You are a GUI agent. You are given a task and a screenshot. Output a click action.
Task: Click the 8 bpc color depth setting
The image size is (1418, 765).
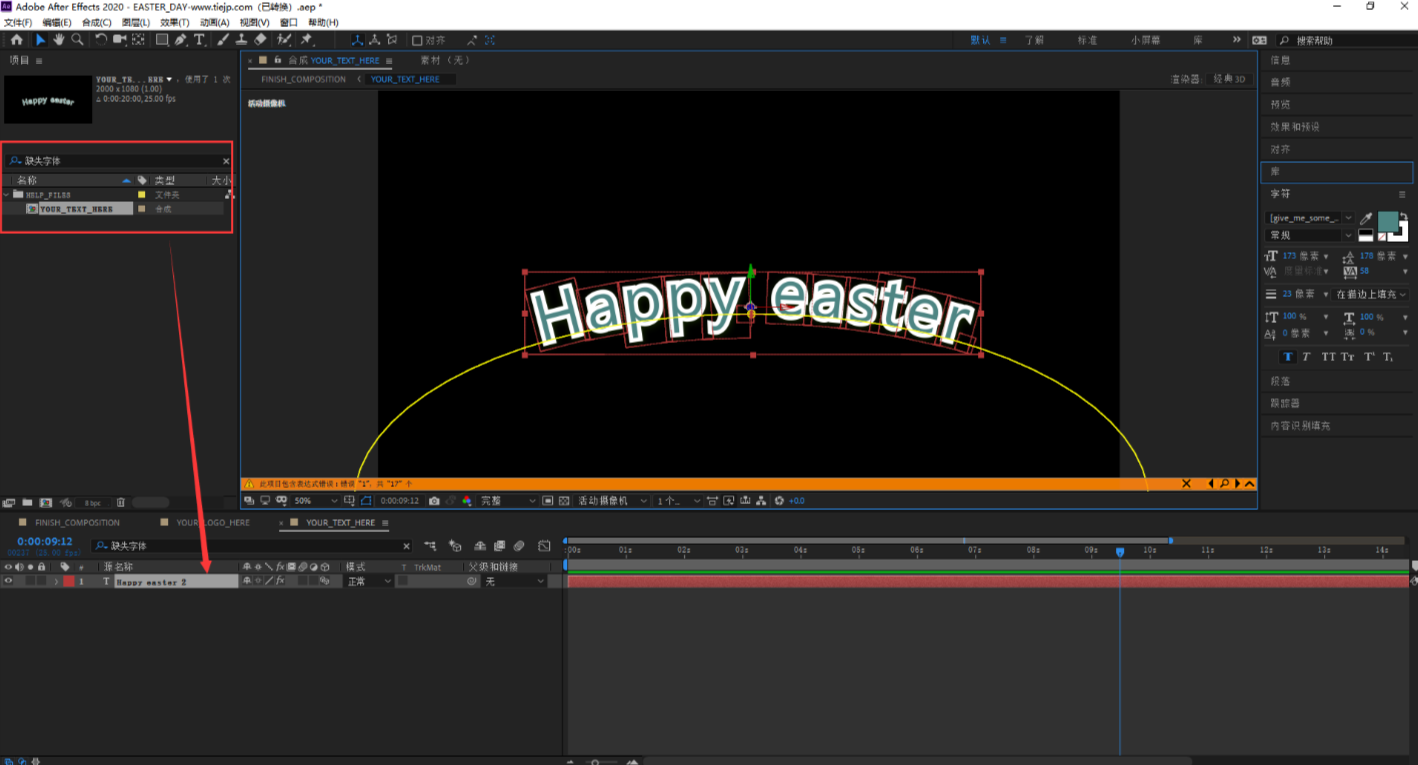coord(92,502)
